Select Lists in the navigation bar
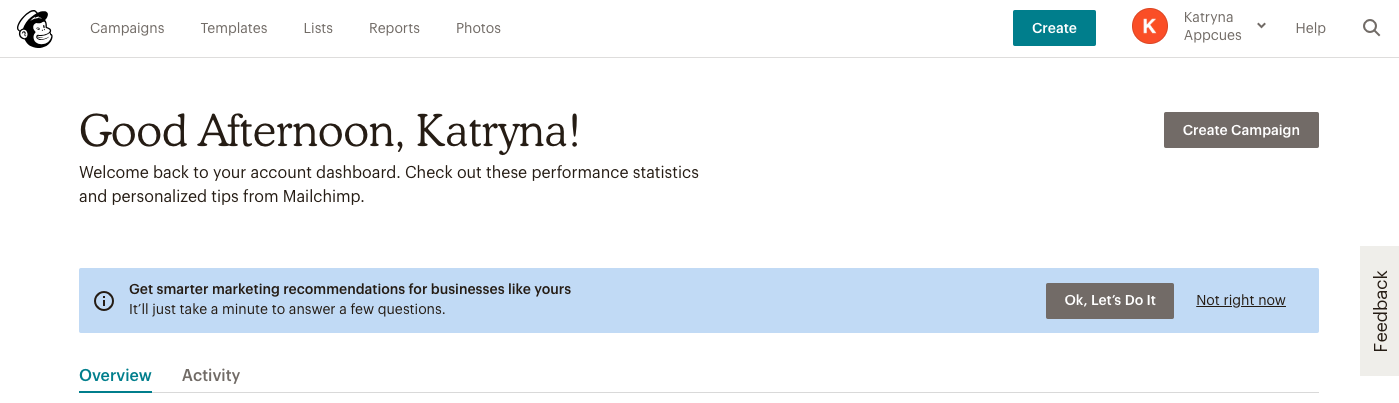1399x403 pixels. (x=318, y=28)
